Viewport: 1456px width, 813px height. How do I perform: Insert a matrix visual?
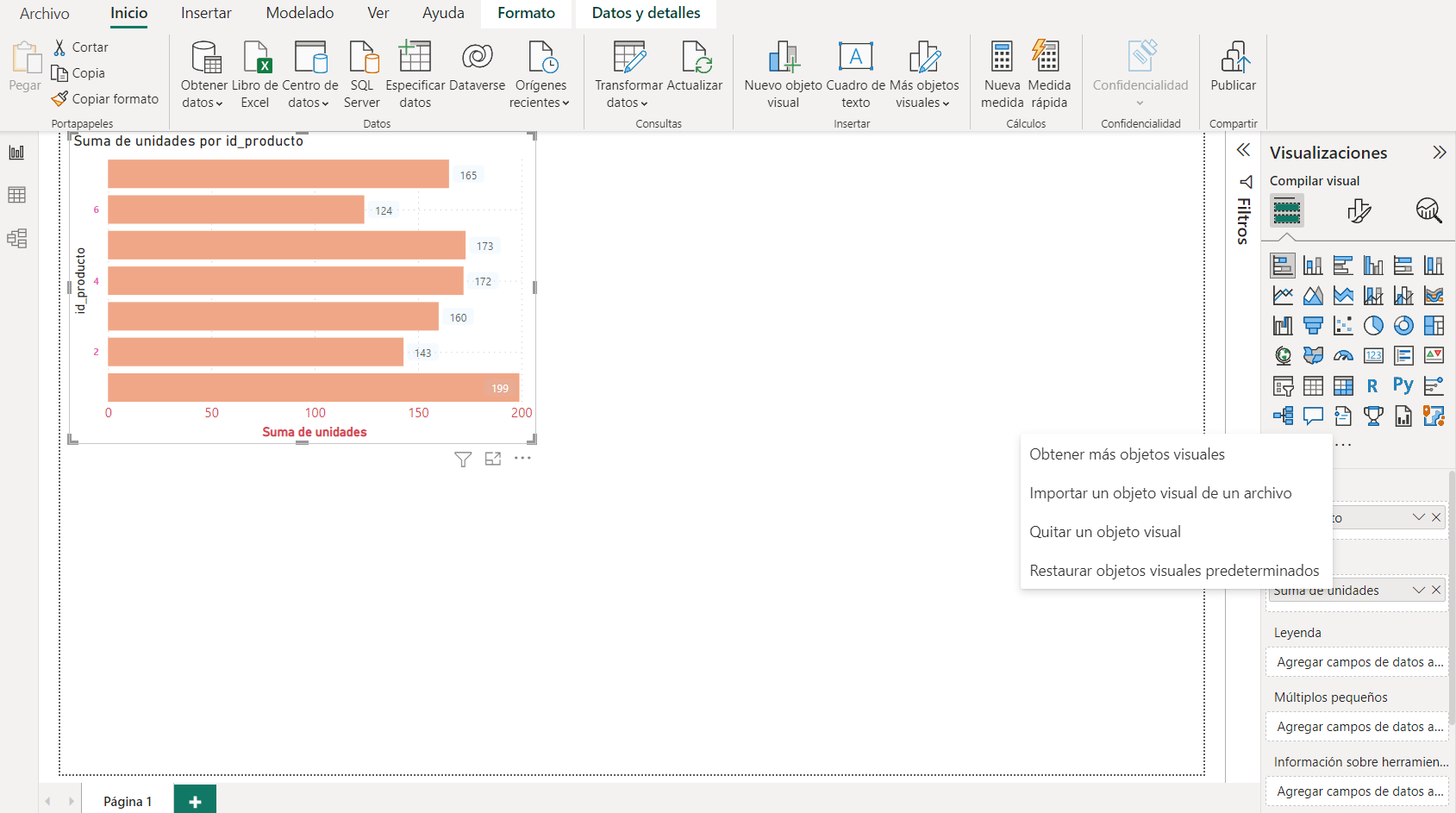1343,385
